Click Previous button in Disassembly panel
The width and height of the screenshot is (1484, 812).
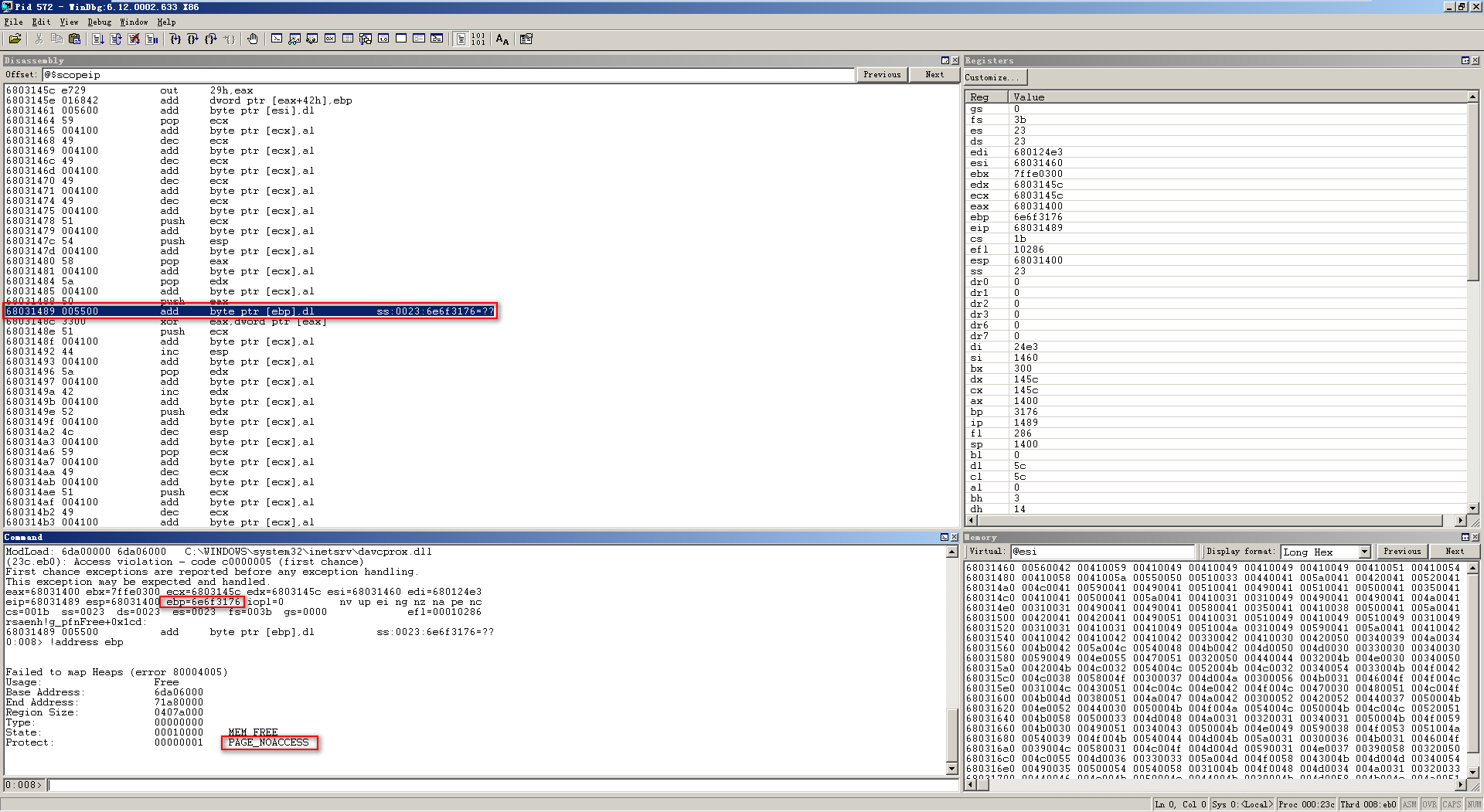point(882,75)
